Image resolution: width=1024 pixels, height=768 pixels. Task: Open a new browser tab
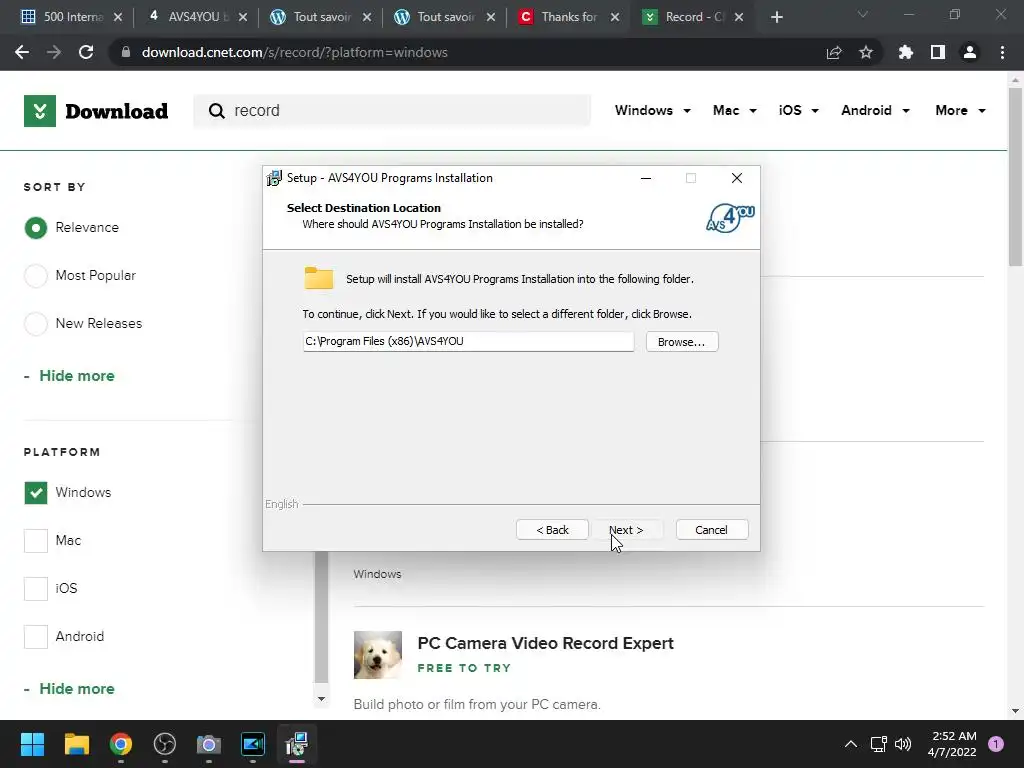click(x=776, y=17)
